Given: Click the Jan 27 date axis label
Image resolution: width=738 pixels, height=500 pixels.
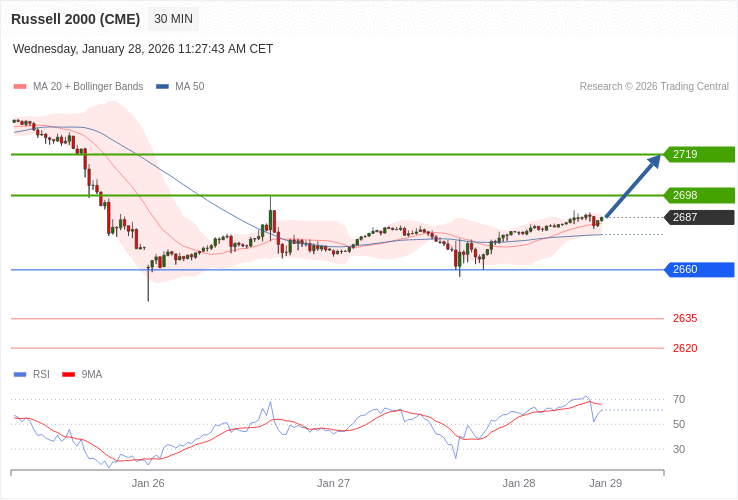Looking at the screenshot, I should [333, 484].
